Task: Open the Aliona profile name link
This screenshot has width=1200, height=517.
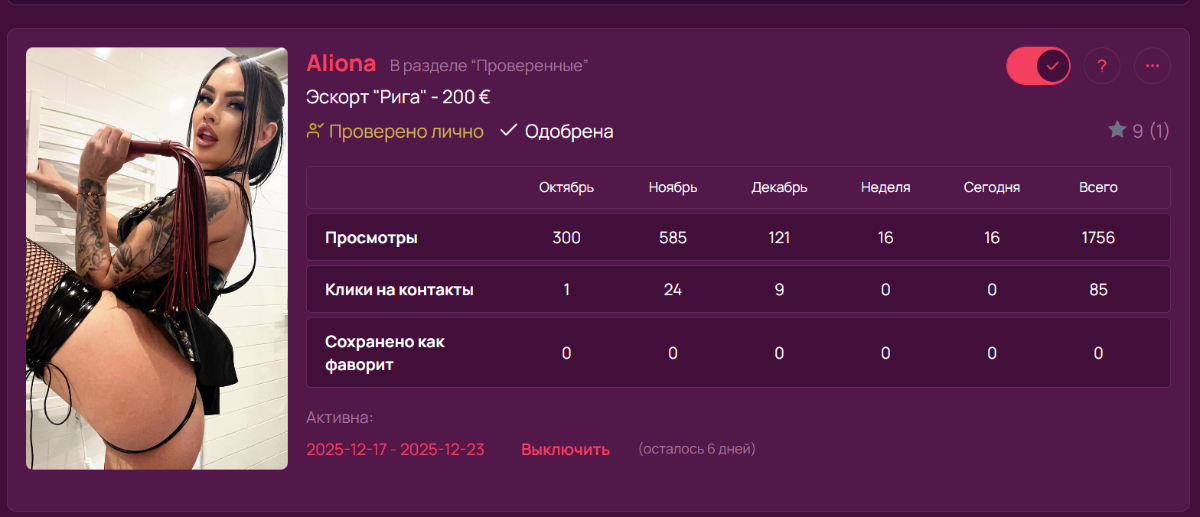Action: pyautogui.click(x=341, y=64)
